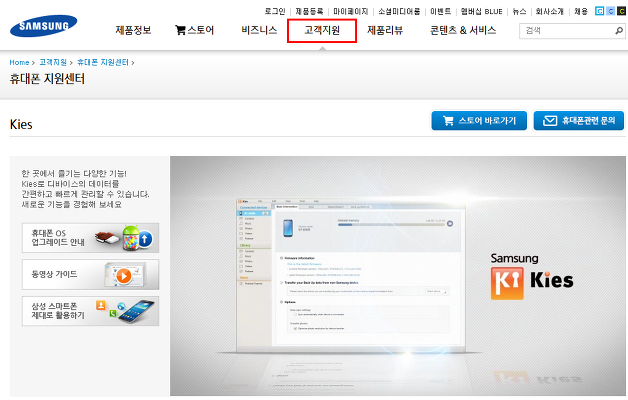Screen dimensions: 628x400
Task: Open the 콘텐츠 & 서비스 menu
Action: tap(463, 30)
